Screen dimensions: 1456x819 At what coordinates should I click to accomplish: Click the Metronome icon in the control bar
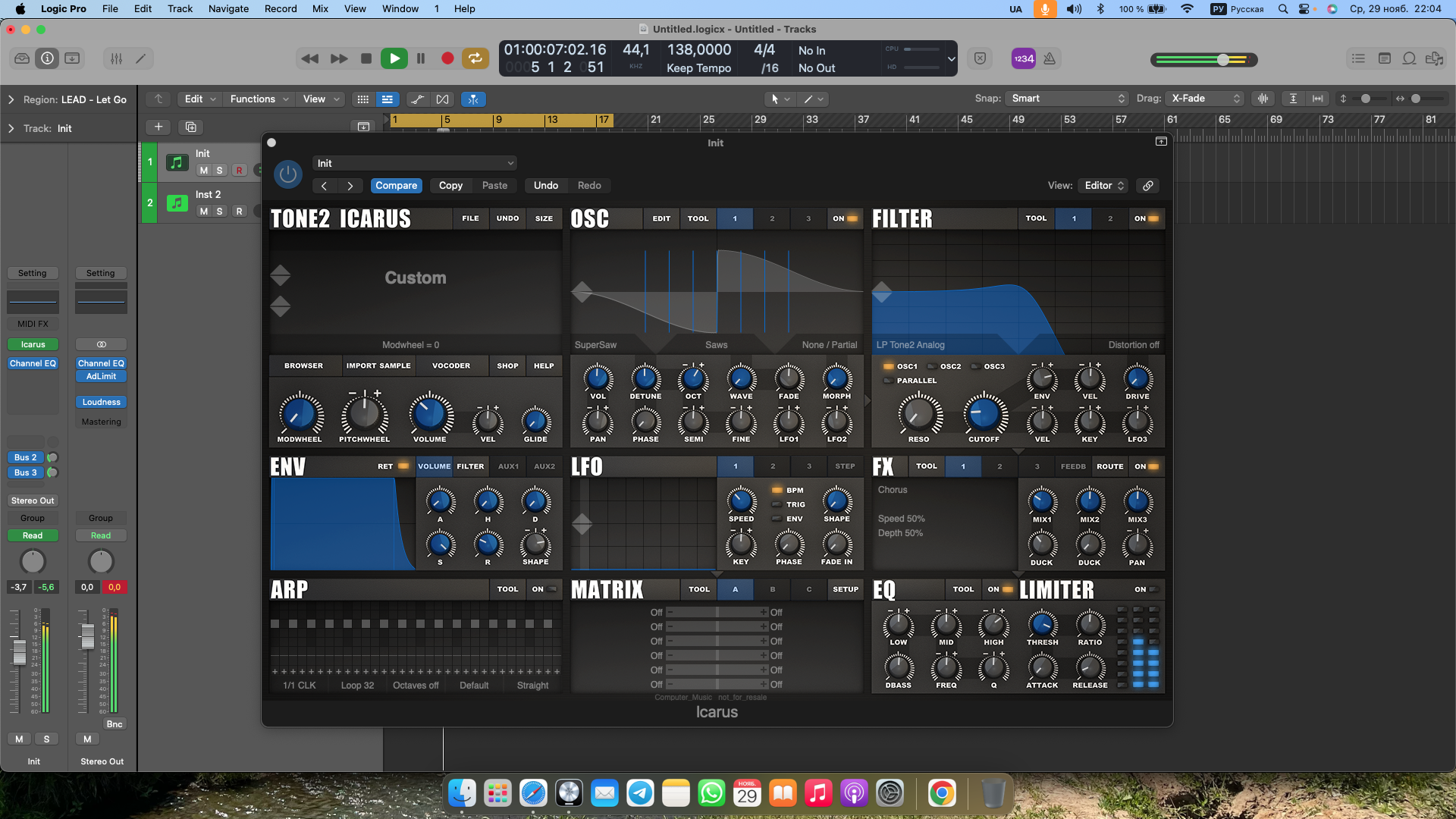1050,58
